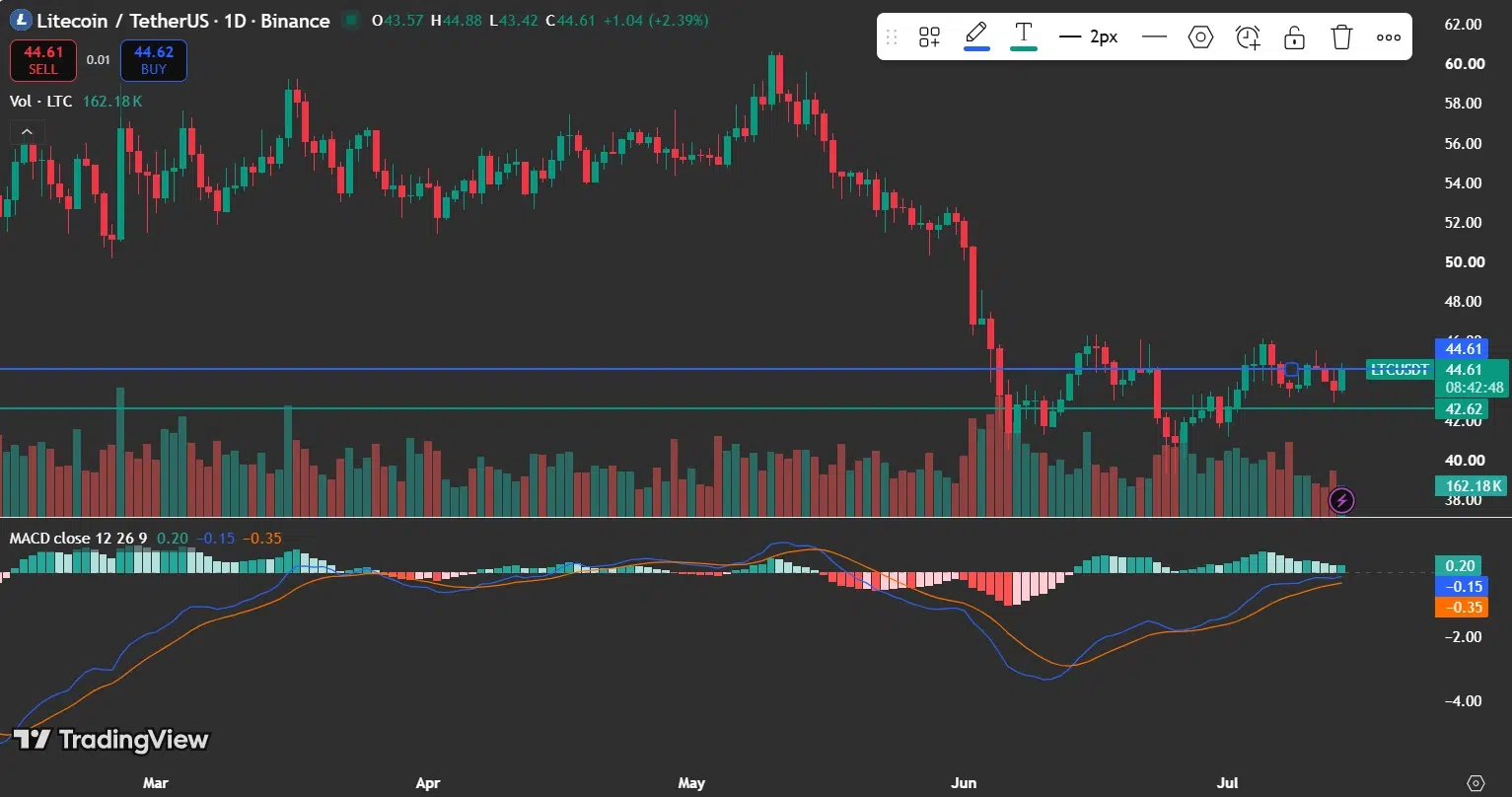Click the 0.01 spread value
The height and width of the screenshot is (797, 1512).
tap(99, 60)
